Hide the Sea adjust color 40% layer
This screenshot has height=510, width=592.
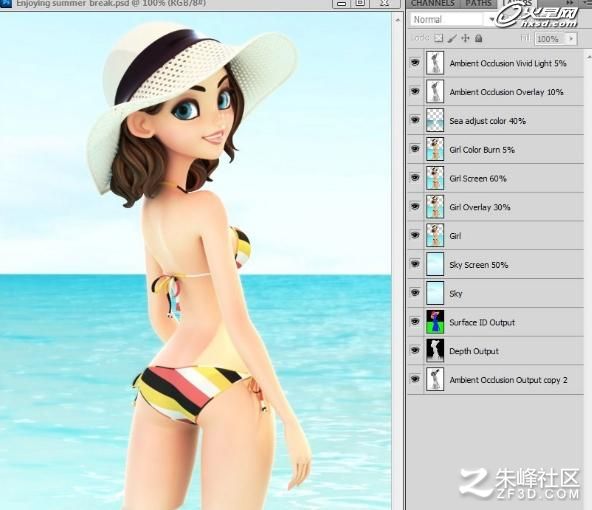(x=415, y=120)
